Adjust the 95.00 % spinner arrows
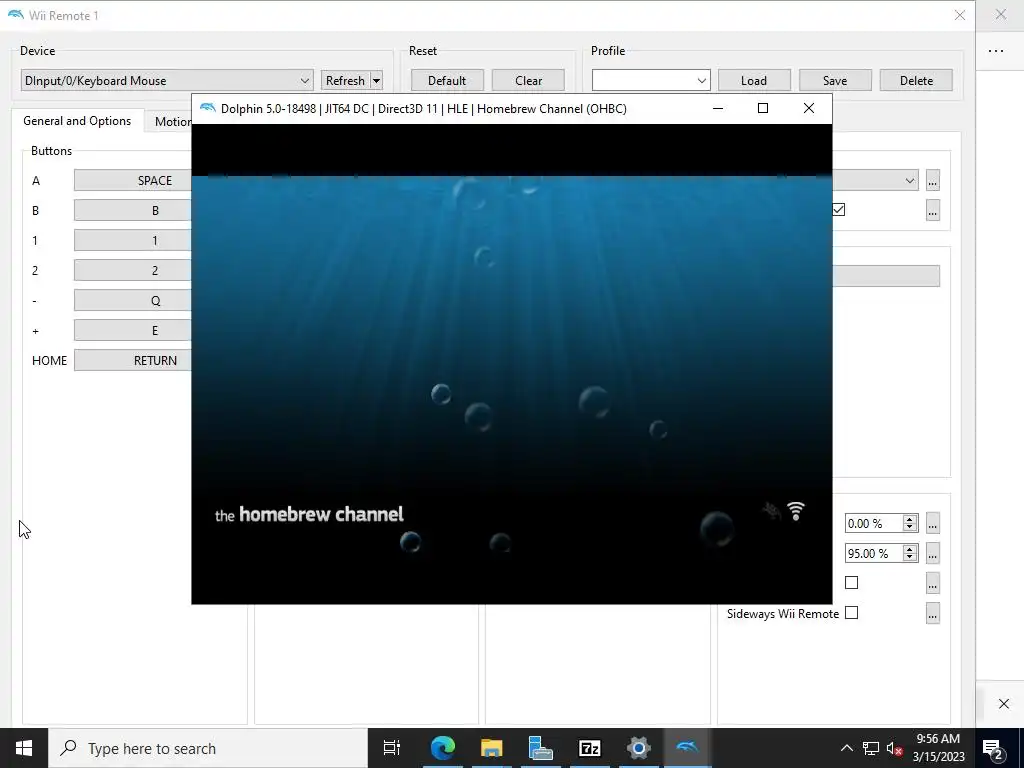The image size is (1024, 768). pyautogui.click(x=910, y=553)
